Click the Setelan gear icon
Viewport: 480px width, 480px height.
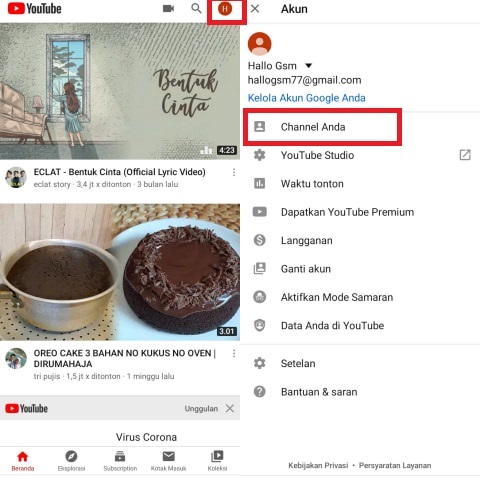pyautogui.click(x=259, y=363)
